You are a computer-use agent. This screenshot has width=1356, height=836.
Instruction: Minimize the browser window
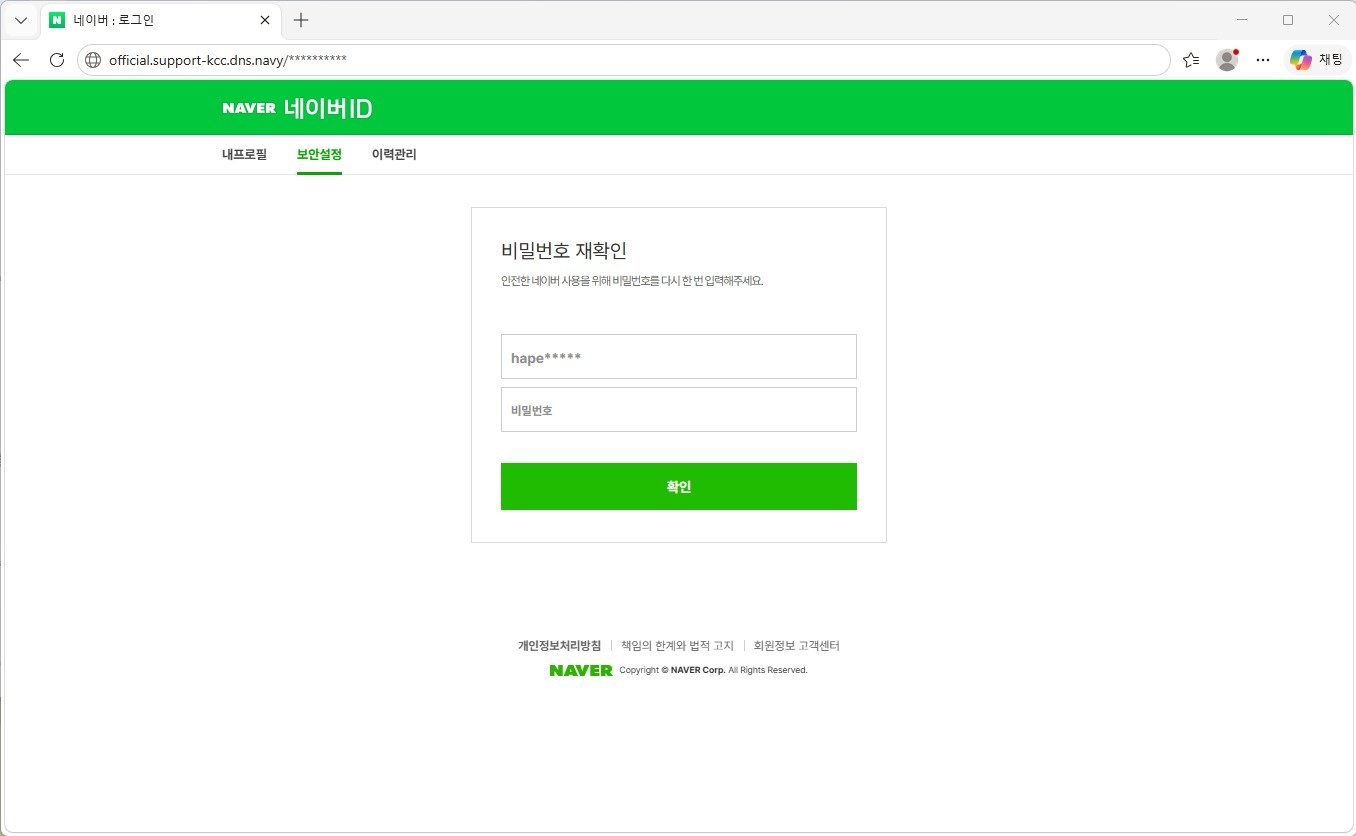(1242, 20)
